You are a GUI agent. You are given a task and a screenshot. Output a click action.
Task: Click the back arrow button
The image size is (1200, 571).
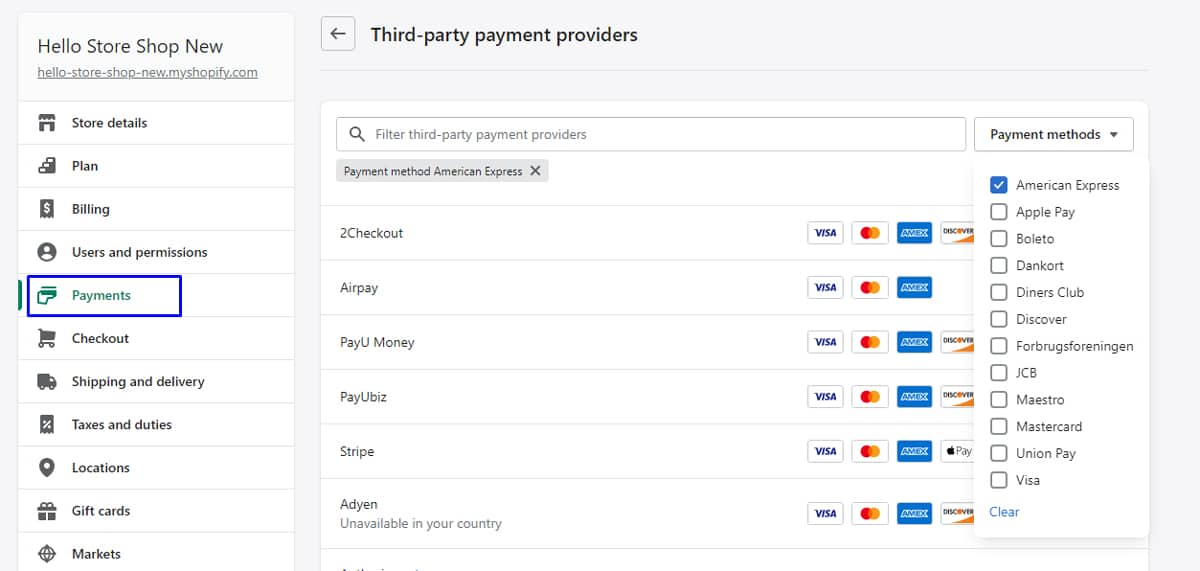[x=338, y=34]
